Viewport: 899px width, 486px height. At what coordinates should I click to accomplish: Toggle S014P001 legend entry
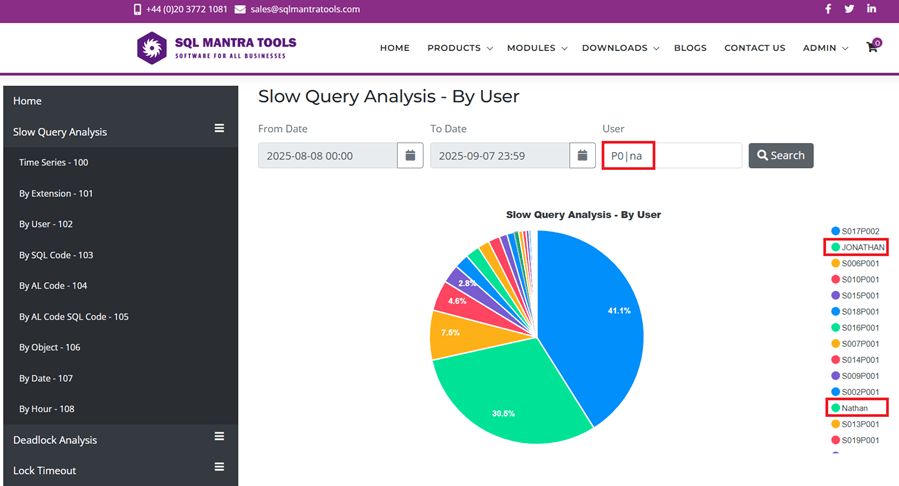pos(855,360)
